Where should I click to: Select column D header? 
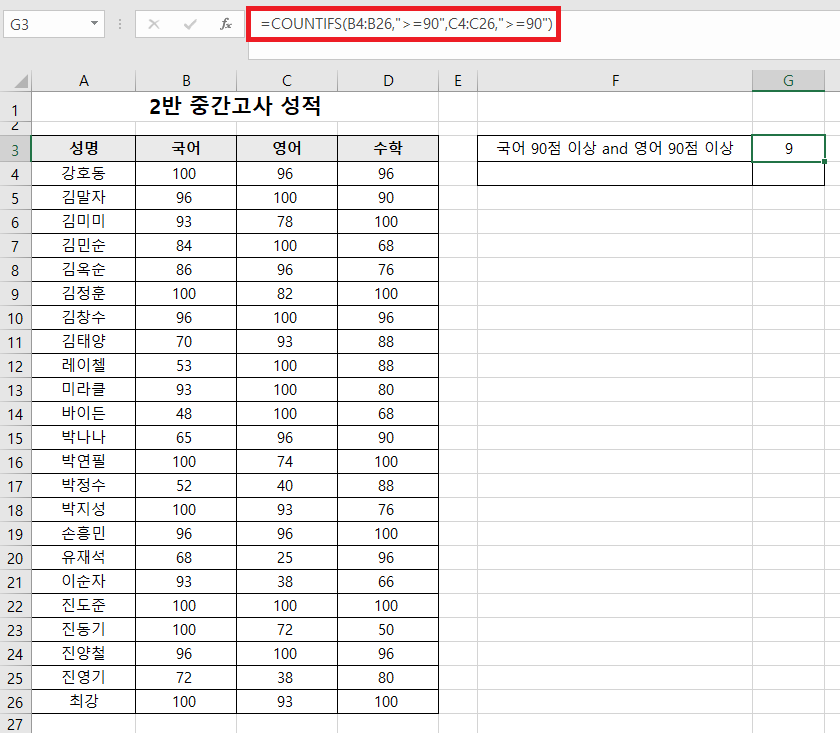point(388,81)
